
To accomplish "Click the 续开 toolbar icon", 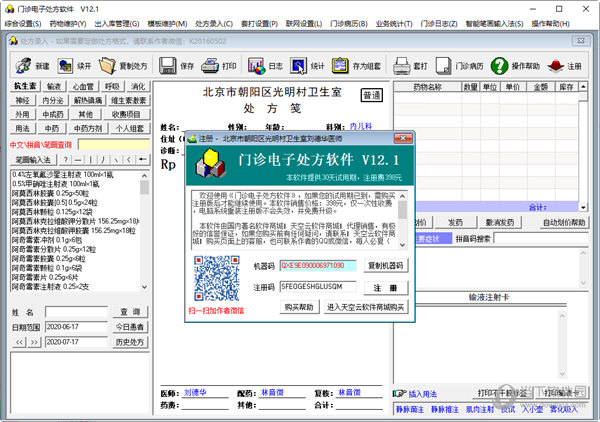I will click(x=65, y=66).
